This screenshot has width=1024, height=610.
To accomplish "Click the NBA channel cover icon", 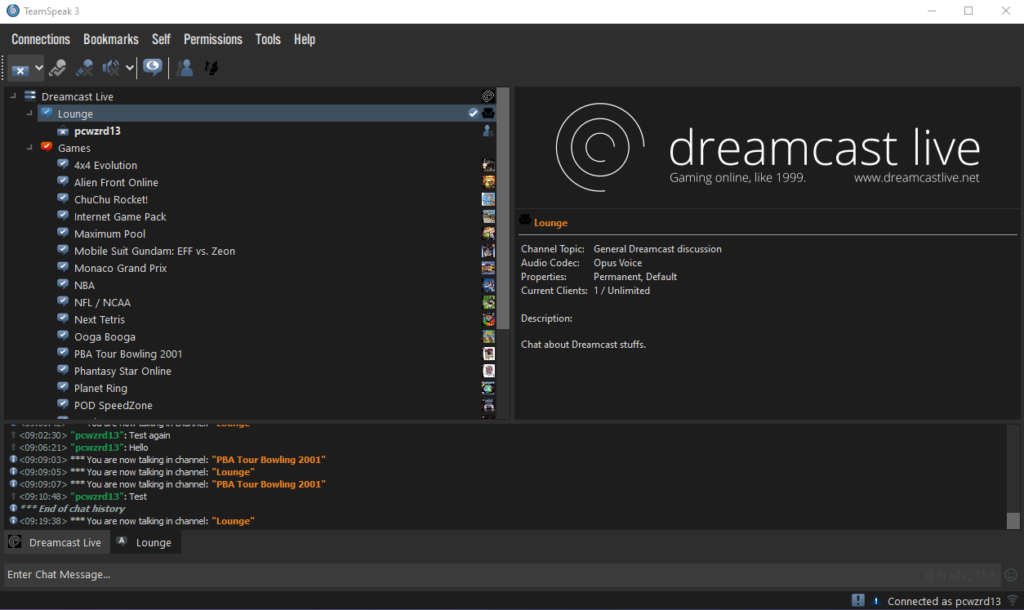I will pos(488,285).
